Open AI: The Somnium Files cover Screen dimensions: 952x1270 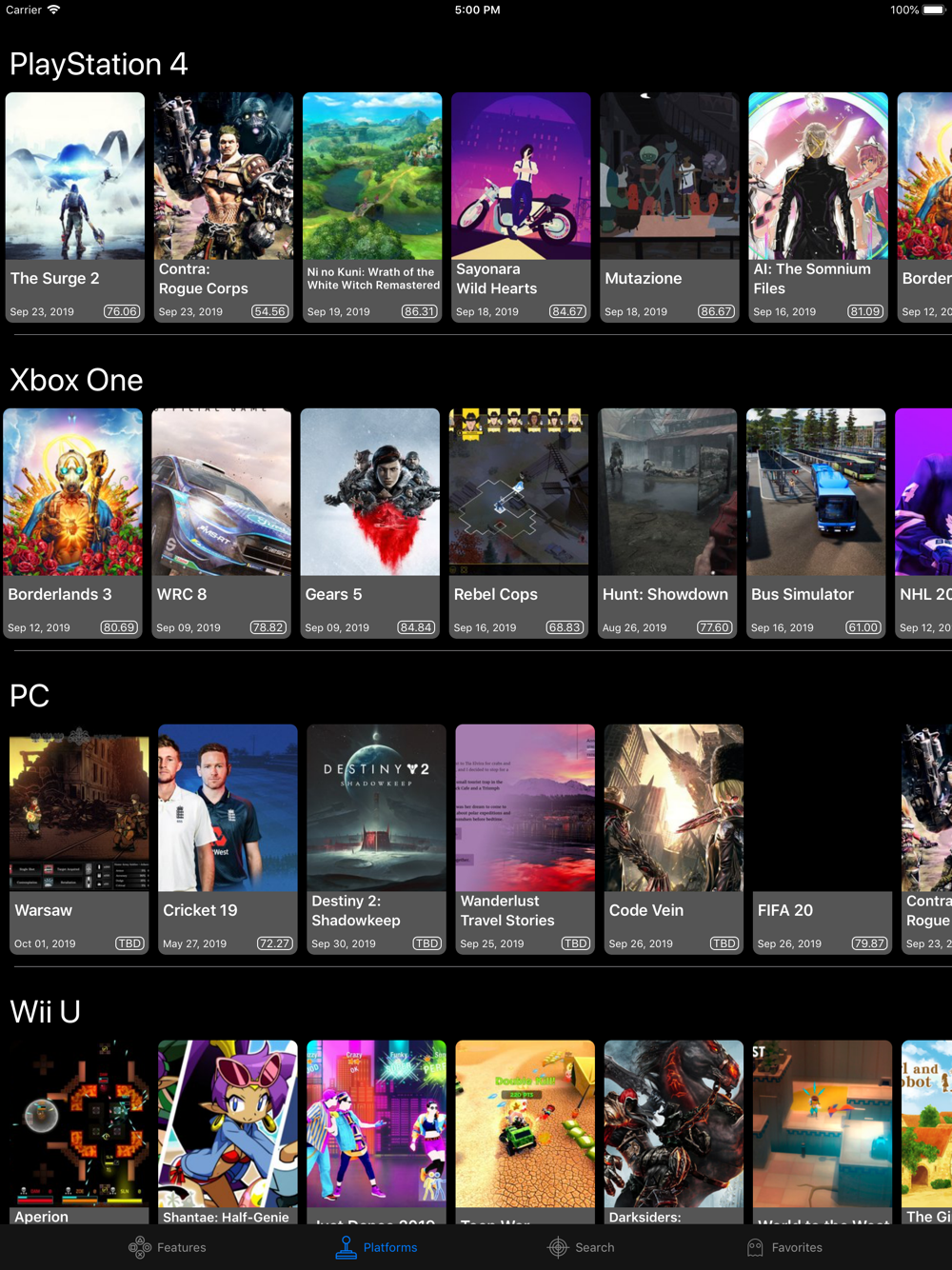click(818, 176)
